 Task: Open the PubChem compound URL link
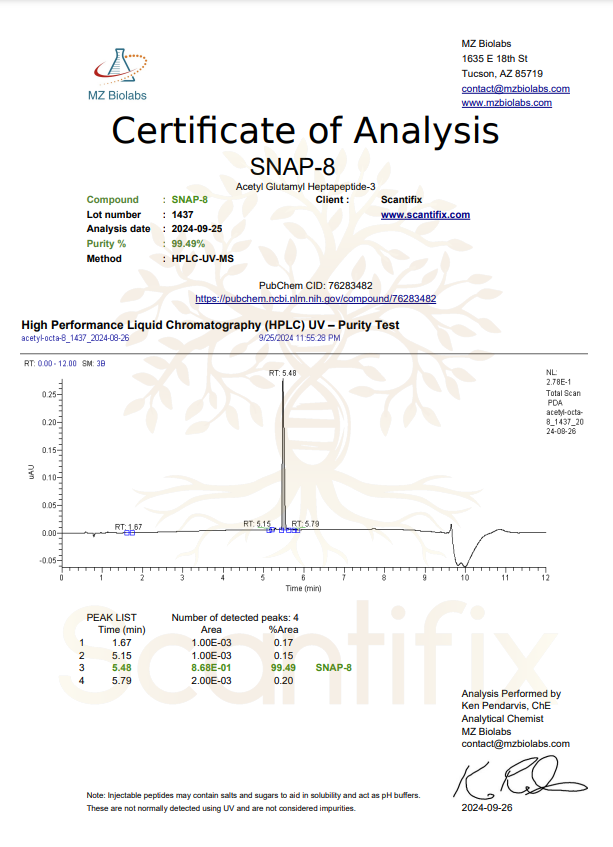tap(315, 298)
